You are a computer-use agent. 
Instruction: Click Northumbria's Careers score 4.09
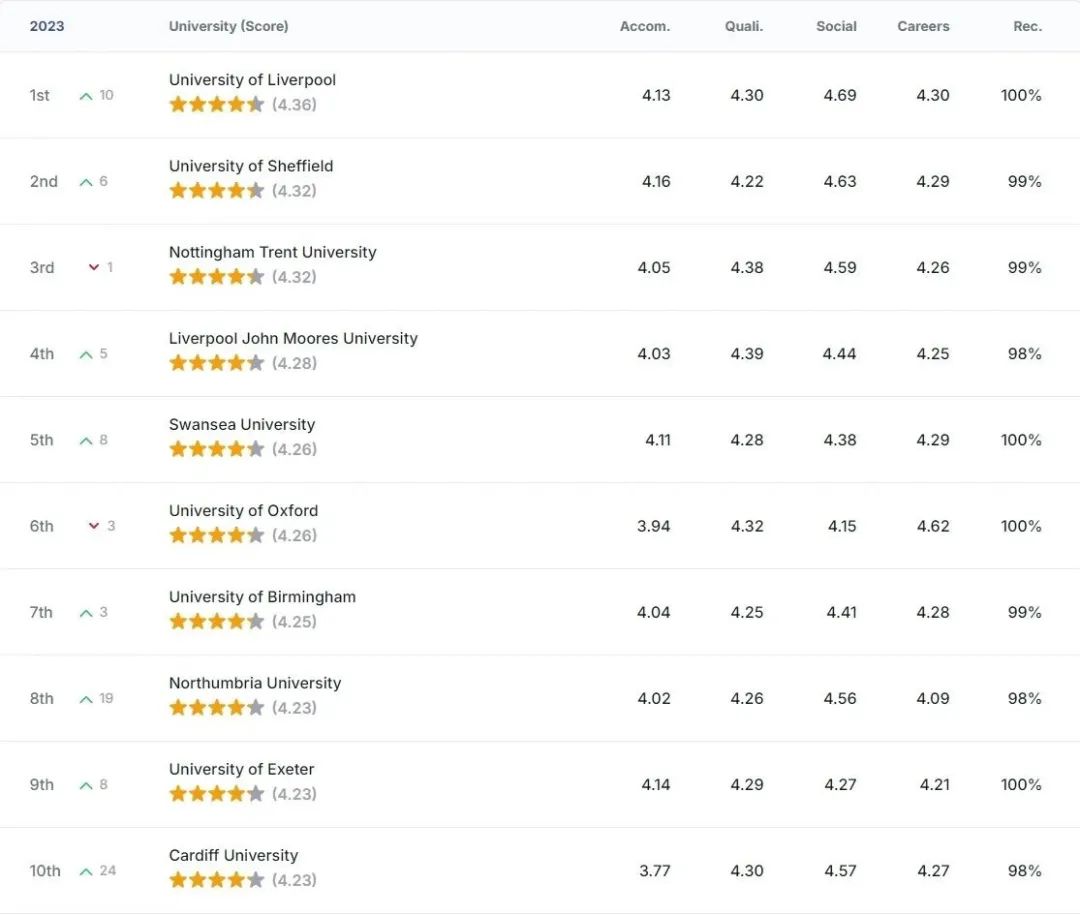(x=933, y=698)
